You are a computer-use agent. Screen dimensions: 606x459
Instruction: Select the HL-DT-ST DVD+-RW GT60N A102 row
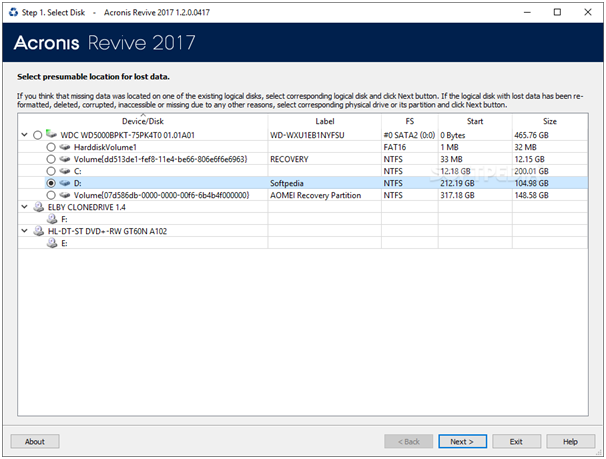(x=303, y=231)
